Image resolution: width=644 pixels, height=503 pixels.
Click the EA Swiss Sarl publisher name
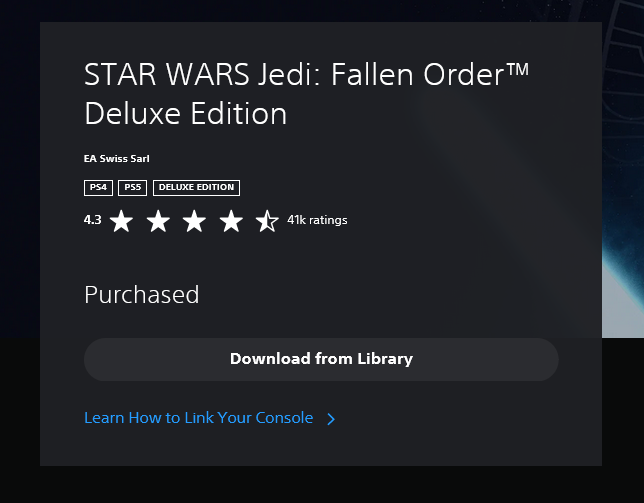click(117, 158)
